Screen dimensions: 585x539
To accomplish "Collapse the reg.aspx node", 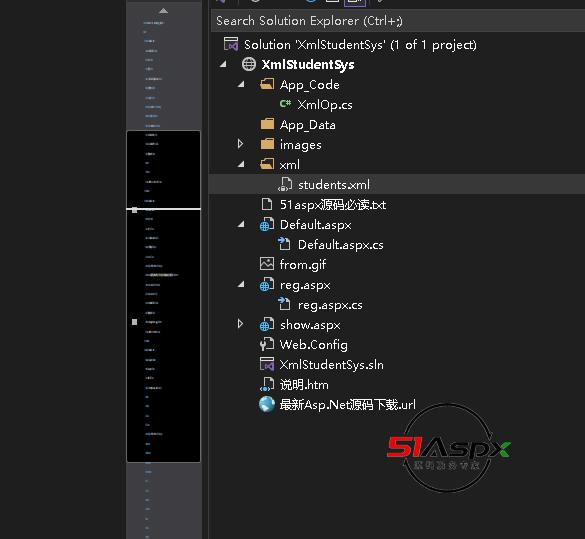I will tap(241, 285).
